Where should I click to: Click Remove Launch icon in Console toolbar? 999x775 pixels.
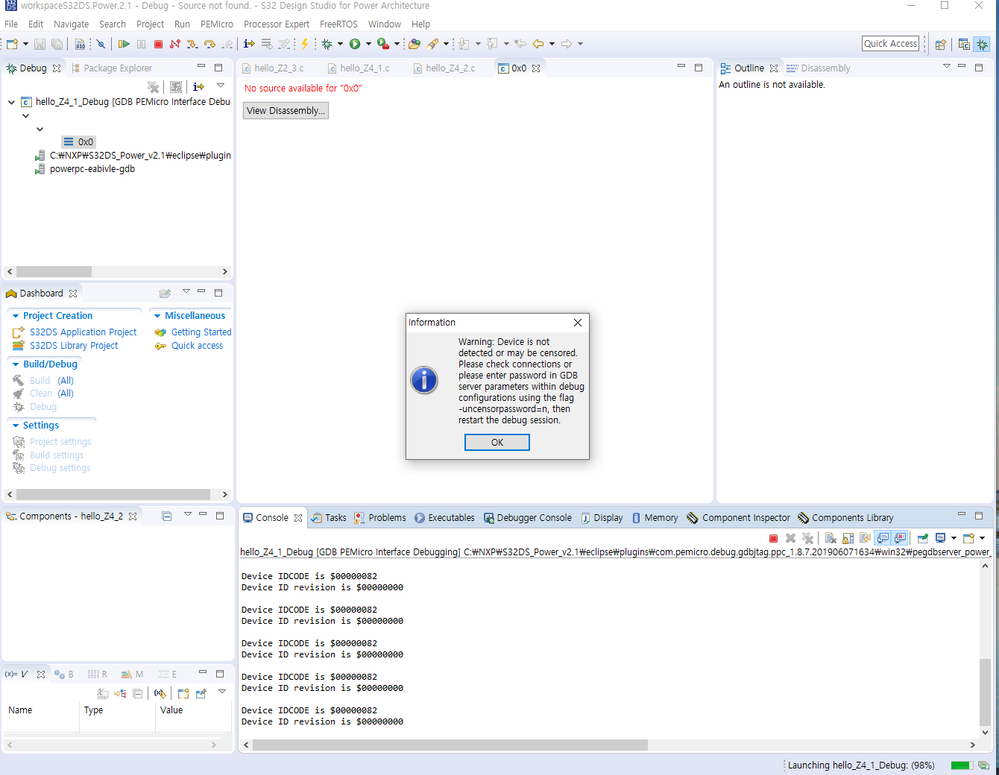(791, 538)
